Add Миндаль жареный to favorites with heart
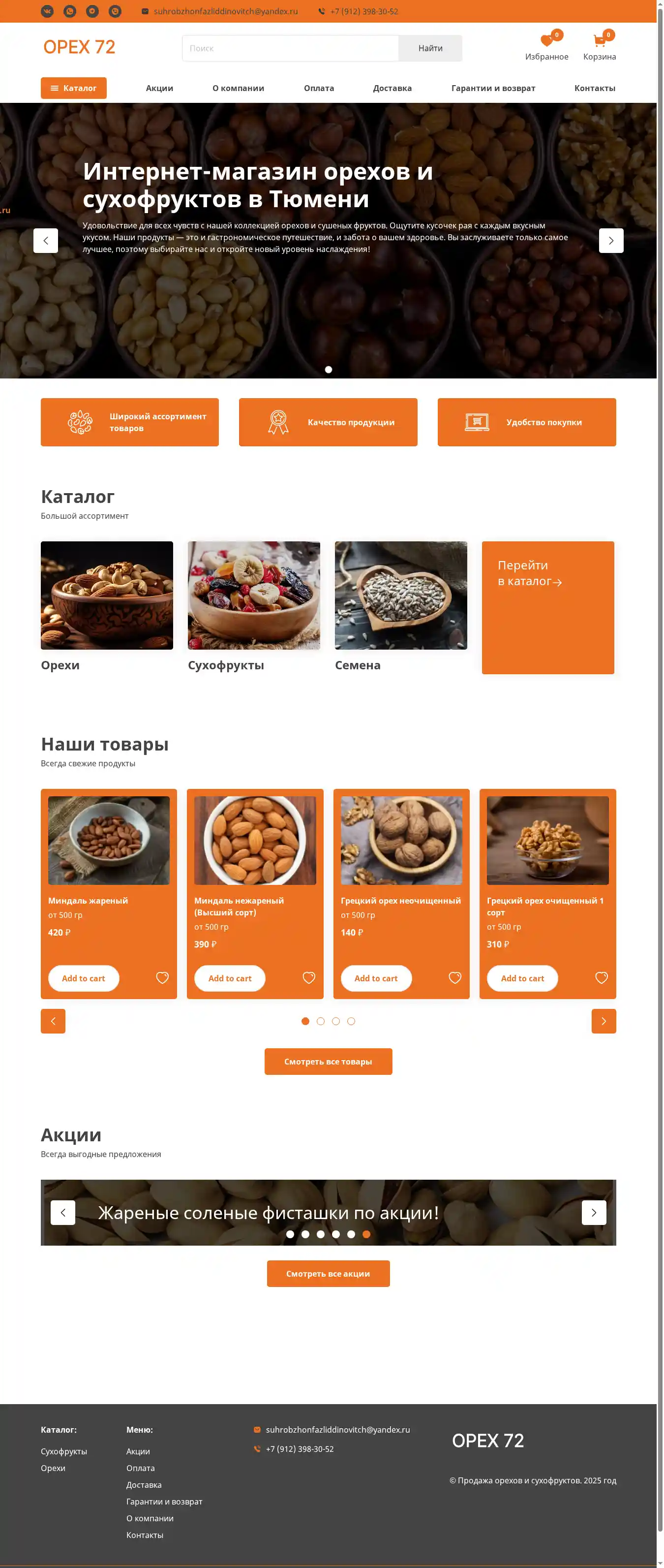The image size is (664, 1568). click(x=162, y=977)
